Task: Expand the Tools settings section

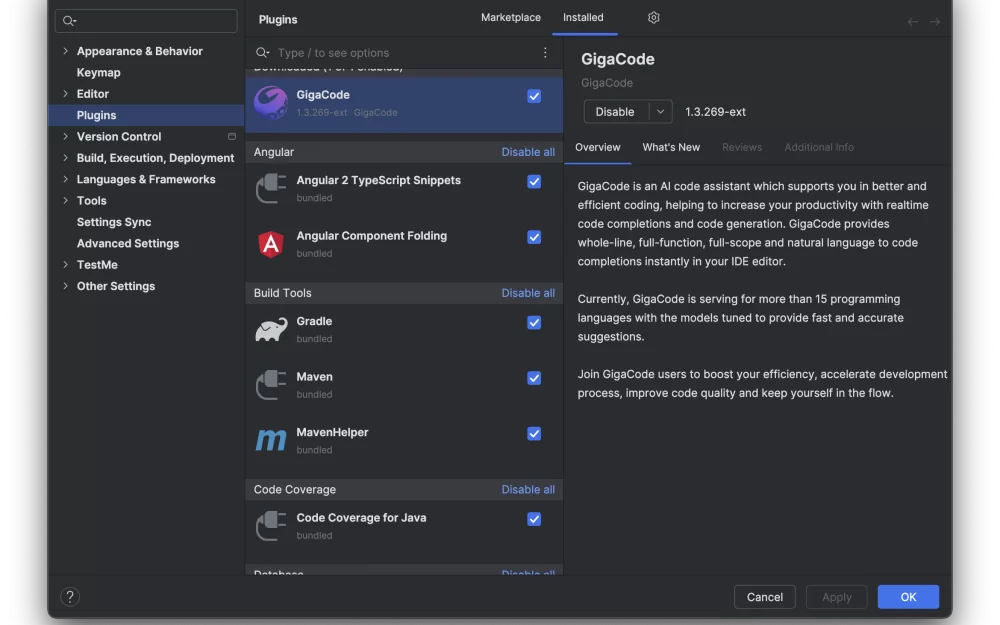Action: [x=65, y=200]
